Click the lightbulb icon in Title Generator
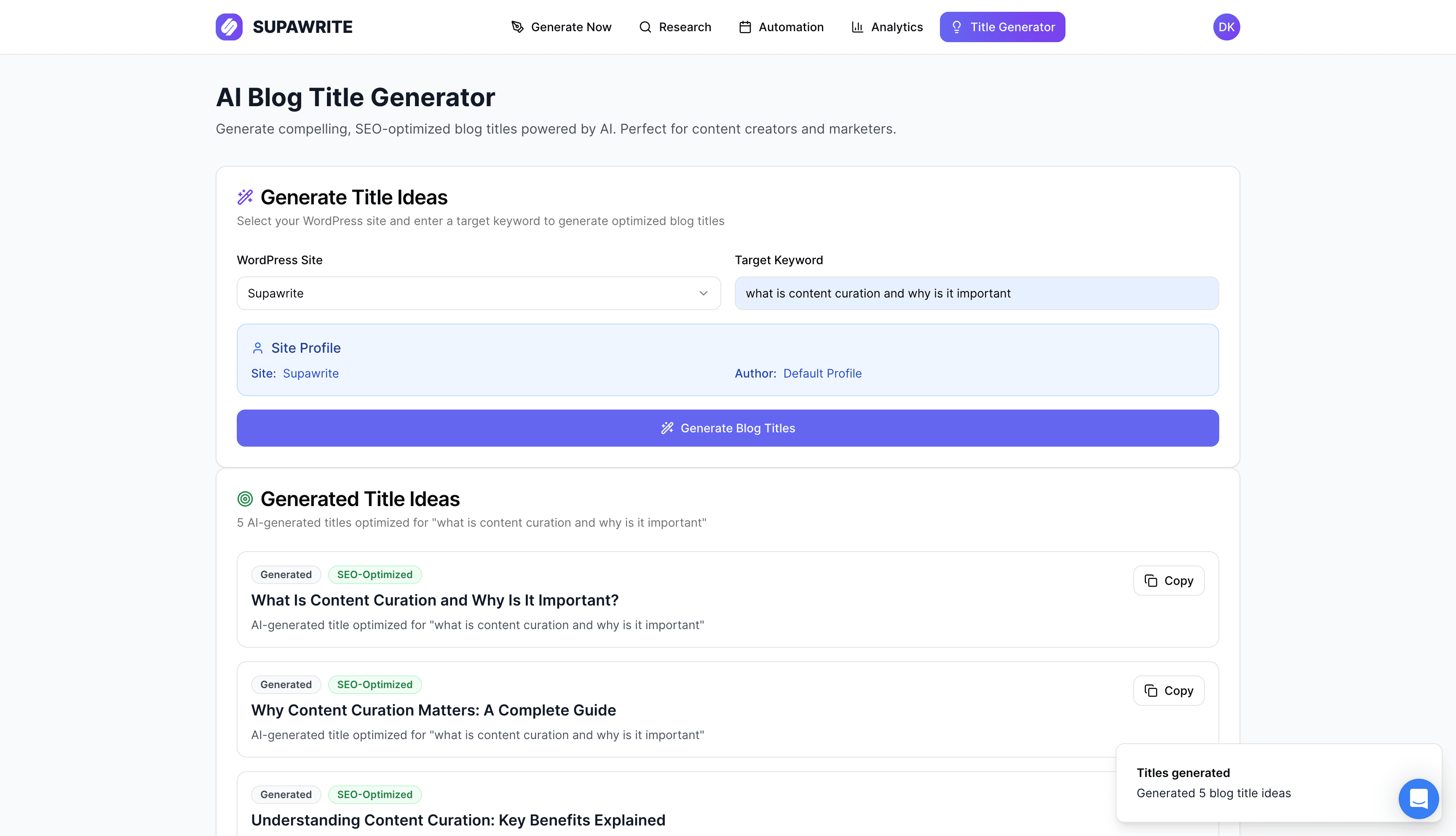 956,27
